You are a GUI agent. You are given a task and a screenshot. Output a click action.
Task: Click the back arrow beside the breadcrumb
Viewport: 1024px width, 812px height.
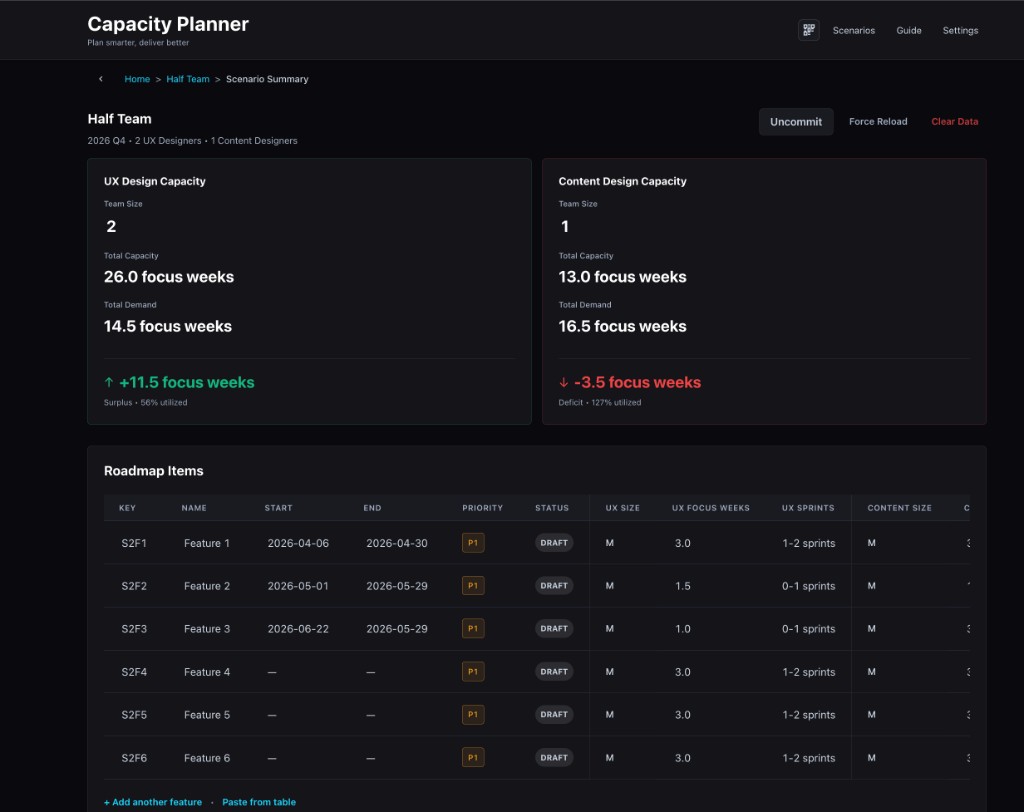[x=100, y=79]
